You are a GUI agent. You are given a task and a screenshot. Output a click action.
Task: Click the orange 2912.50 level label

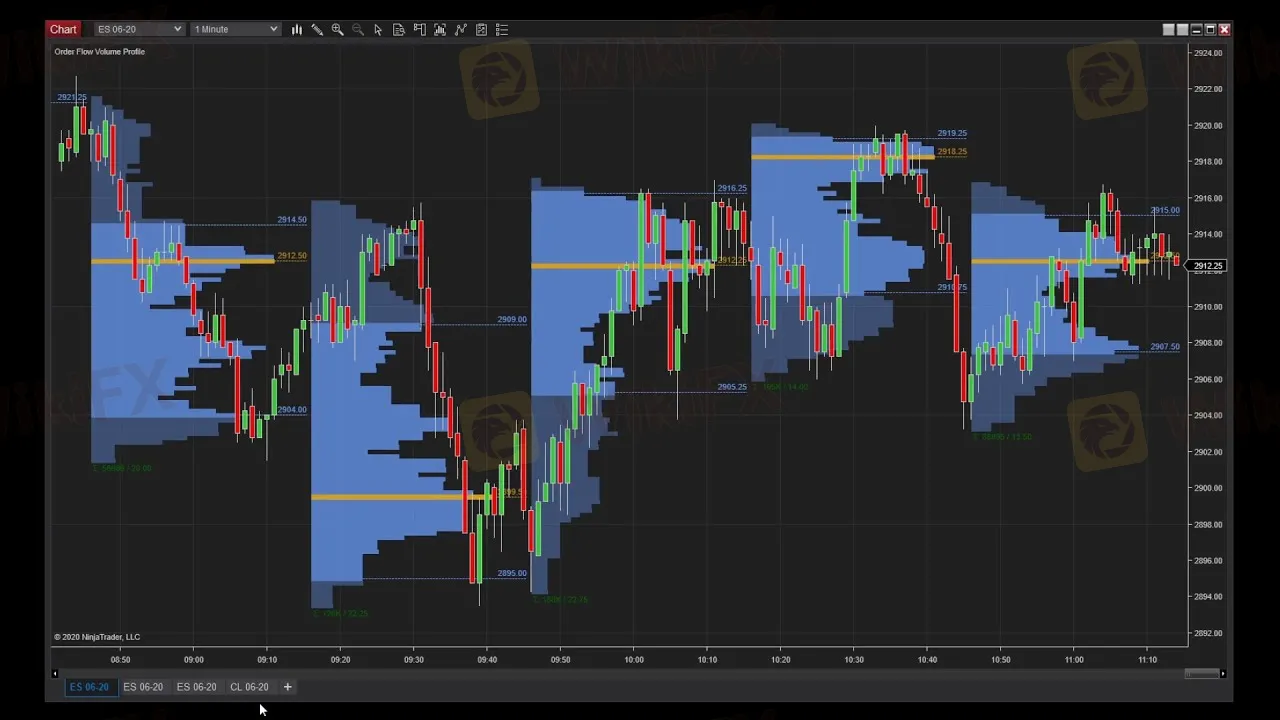292,256
